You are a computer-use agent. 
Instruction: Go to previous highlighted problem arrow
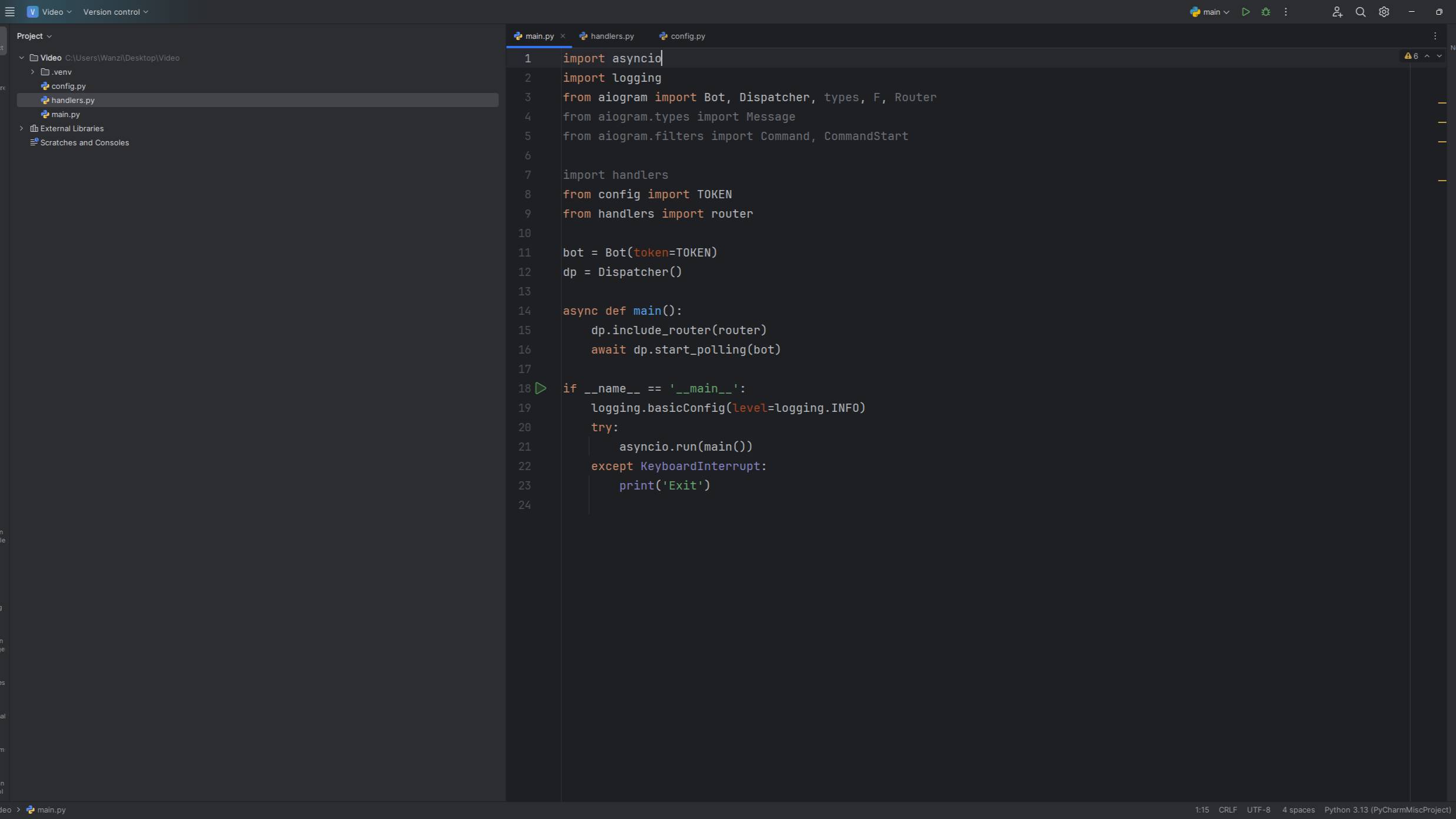point(1427,56)
